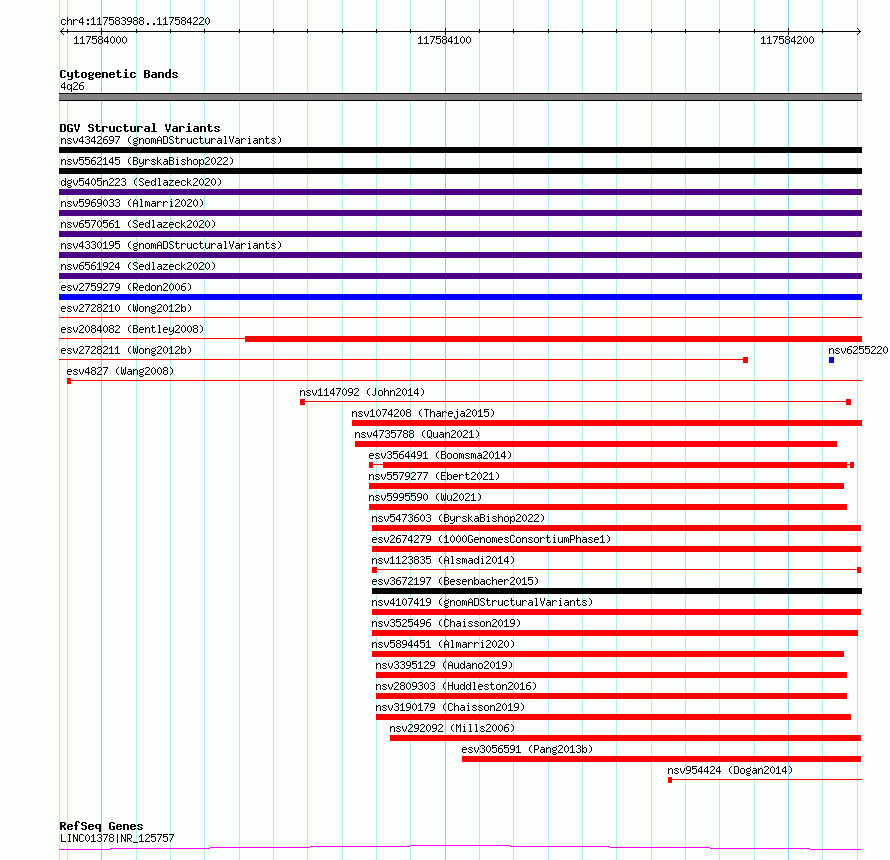Image resolution: width=890 pixels, height=860 pixels.
Task: Open nsv4330195 (gnomADStructuralVariants) entry
Action: pos(171,245)
